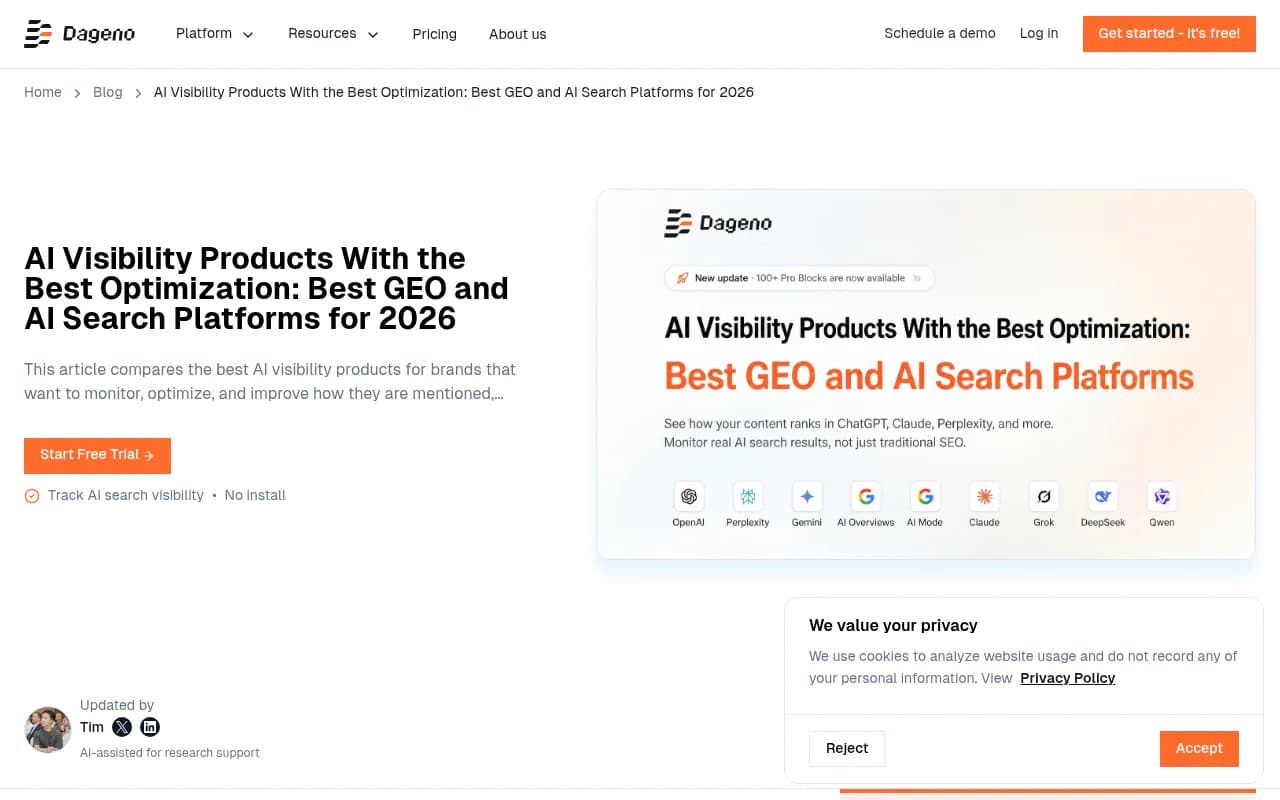Viewport: 1280px width, 800px height.
Task: Click the AI Mode Google icon
Action: pyautogui.click(x=925, y=496)
